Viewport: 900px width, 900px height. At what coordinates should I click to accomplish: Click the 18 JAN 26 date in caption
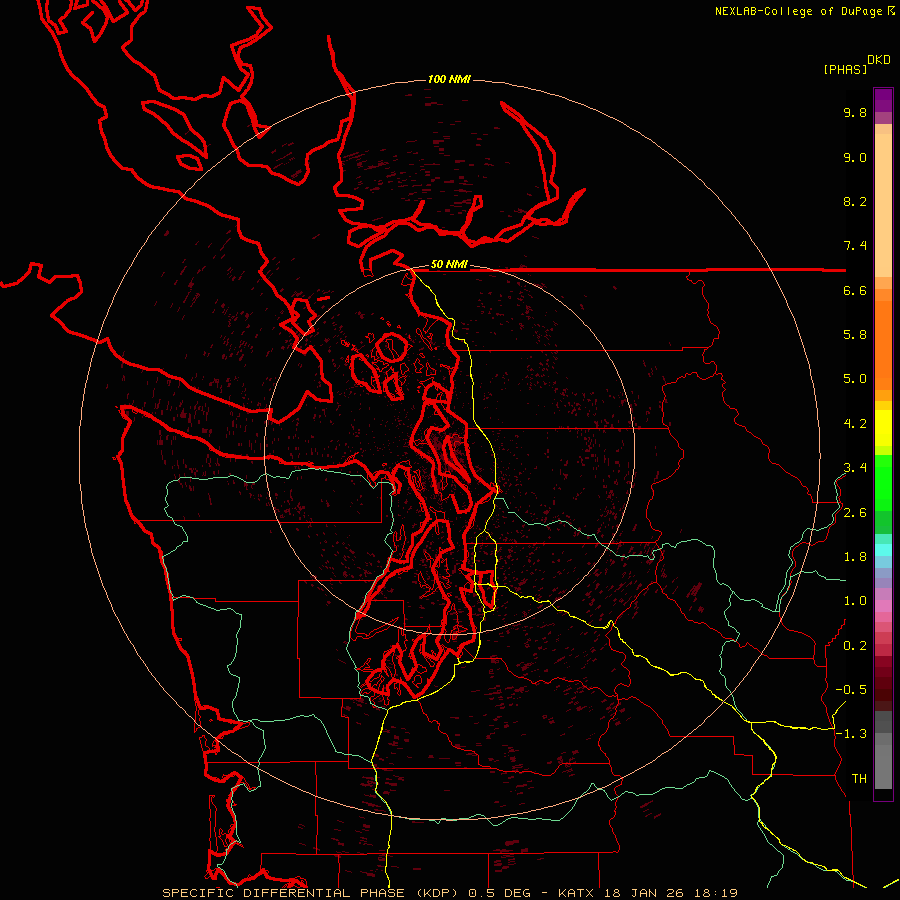click(x=643, y=893)
